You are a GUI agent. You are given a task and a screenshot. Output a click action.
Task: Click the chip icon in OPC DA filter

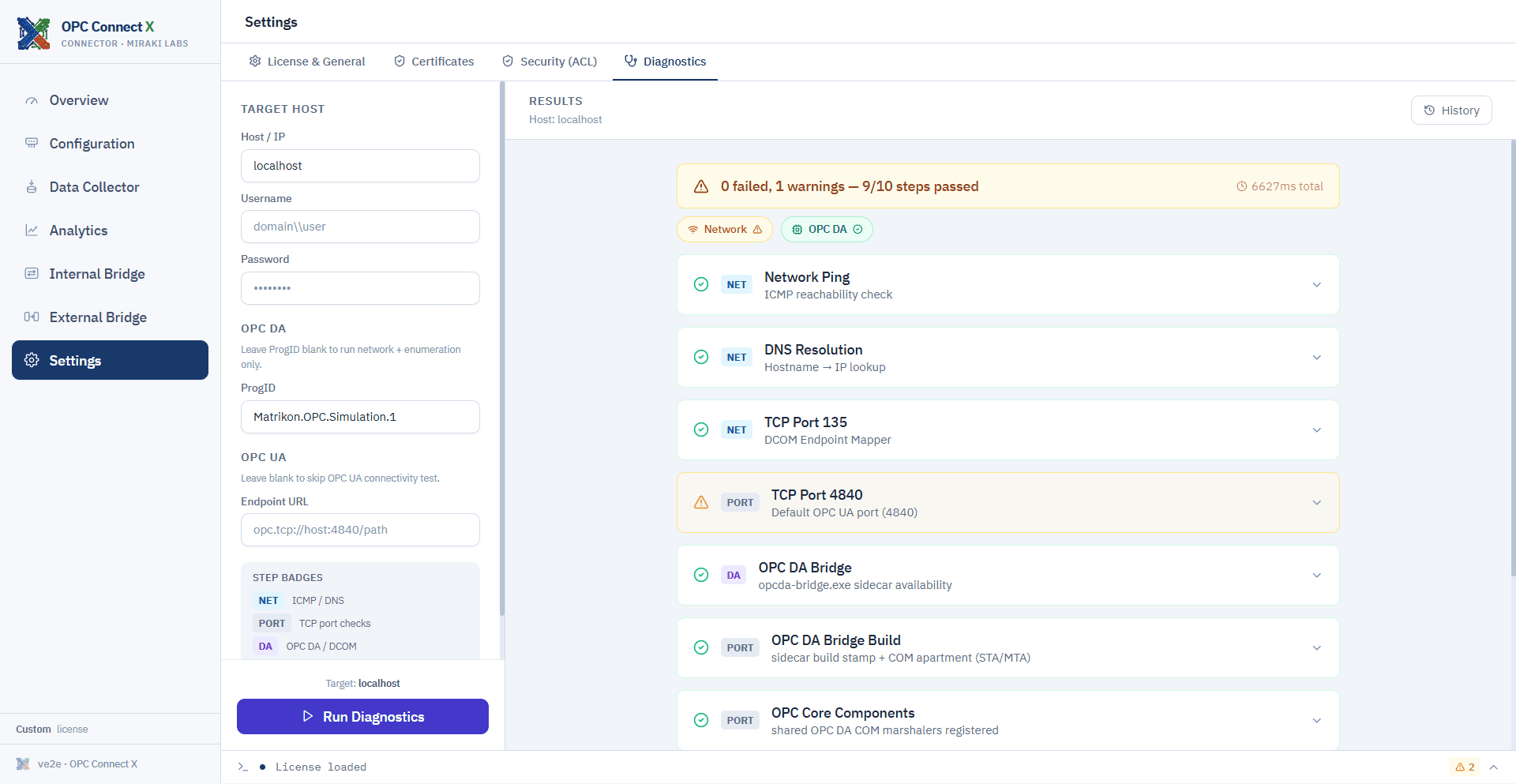[x=797, y=230]
